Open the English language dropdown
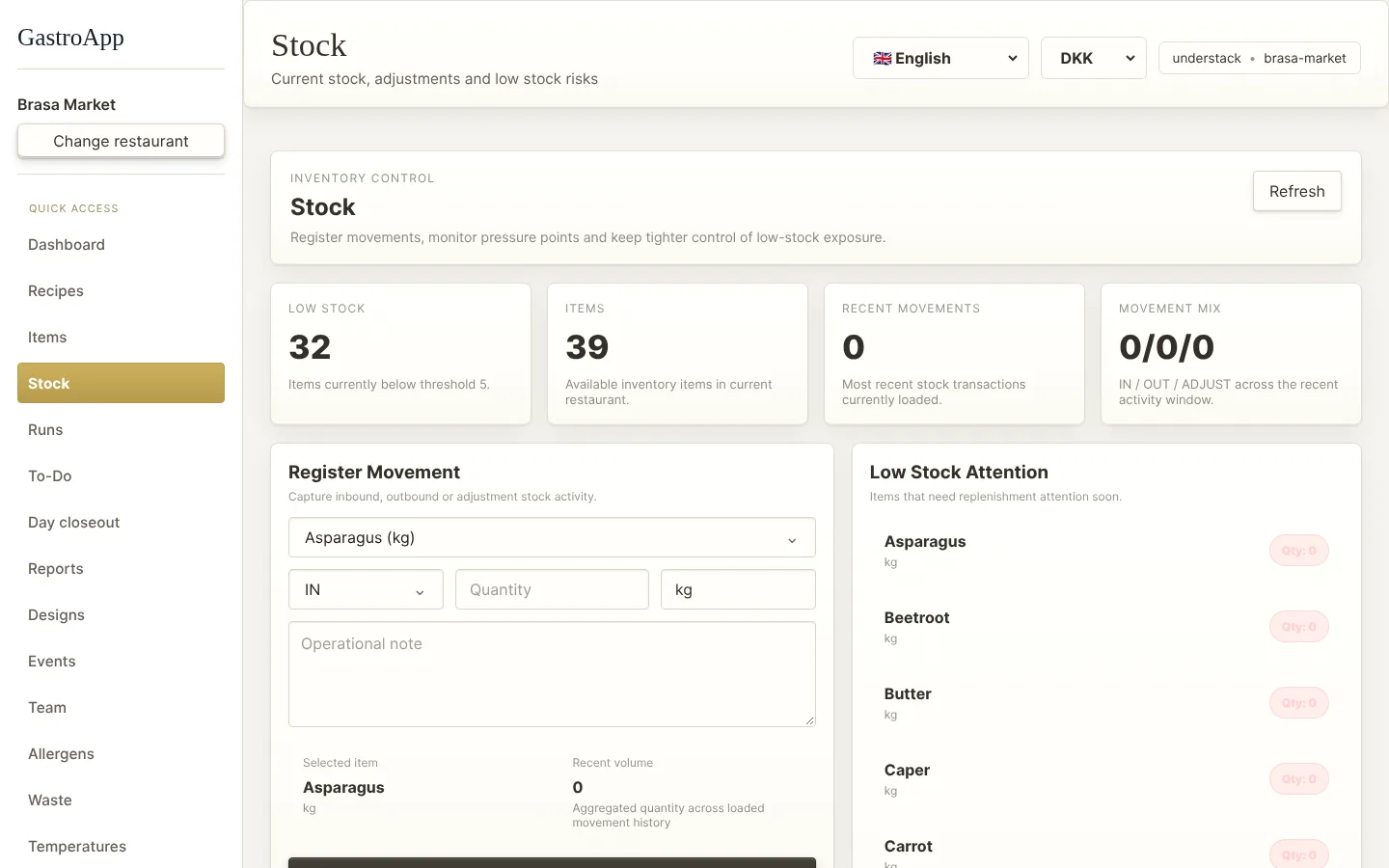1389x868 pixels. (x=940, y=58)
